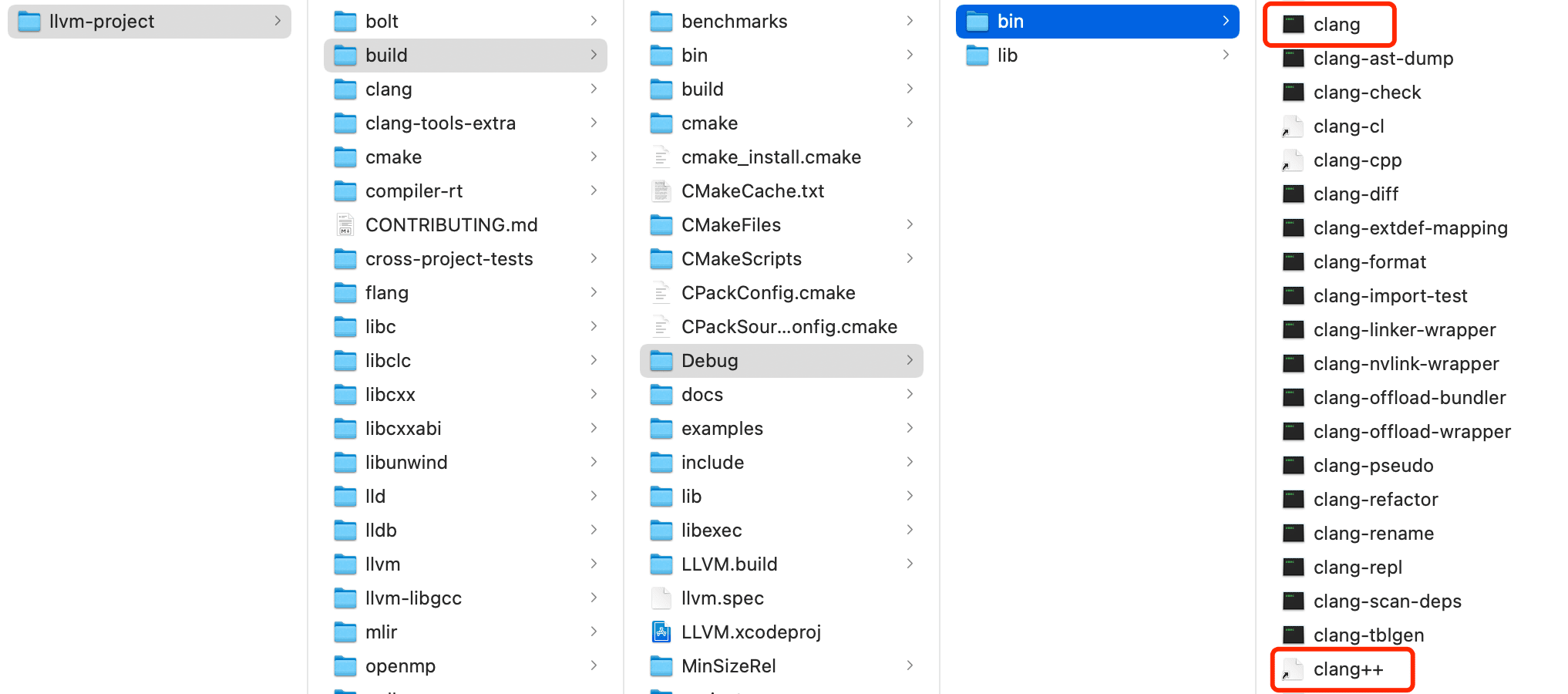Select the clang-nvlink-wrapper file name
Screen dimensions: 1568x694
pyautogui.click(x=1406, y=364)
